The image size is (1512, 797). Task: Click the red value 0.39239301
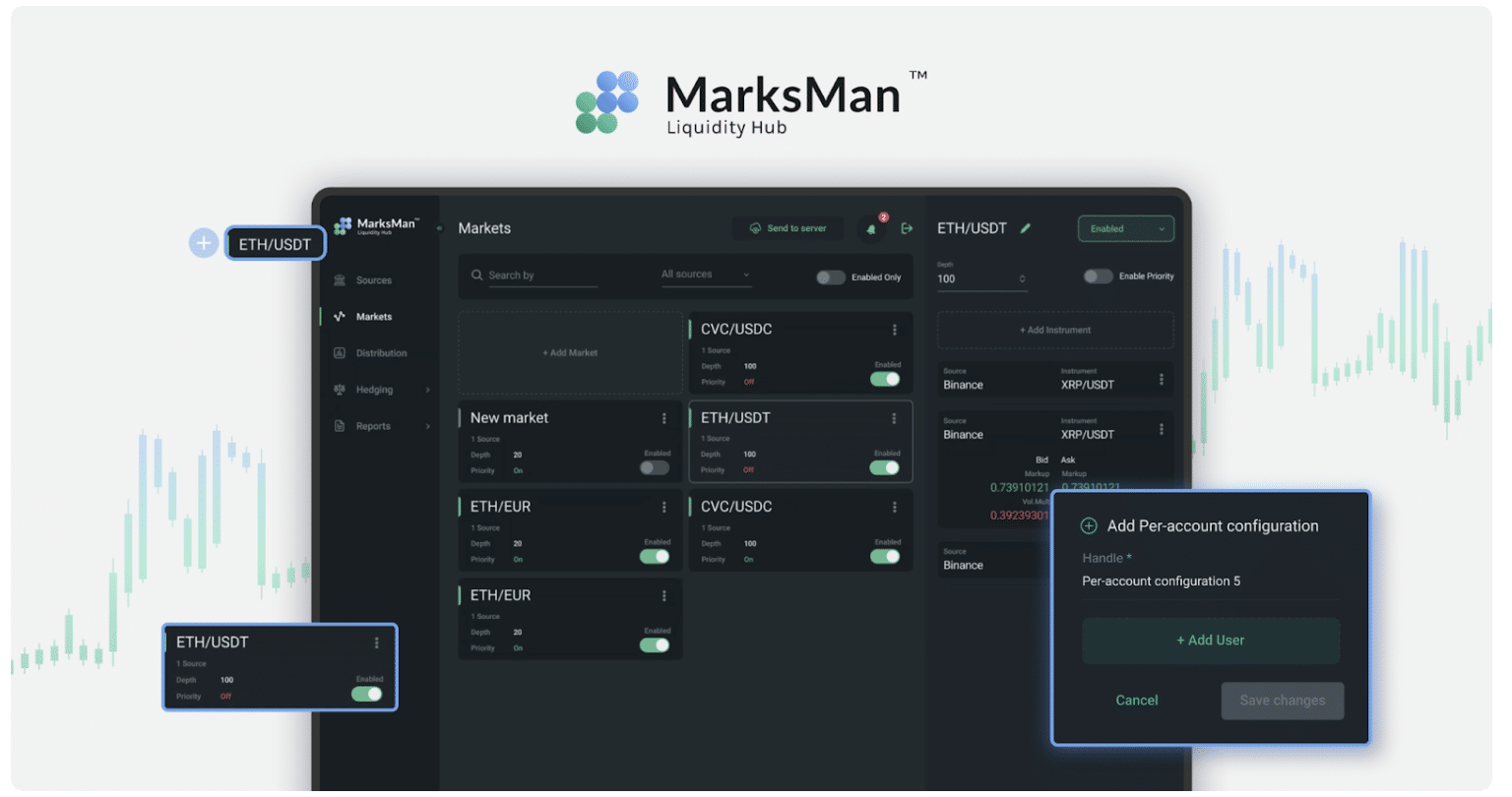[x=1020, y=516]
